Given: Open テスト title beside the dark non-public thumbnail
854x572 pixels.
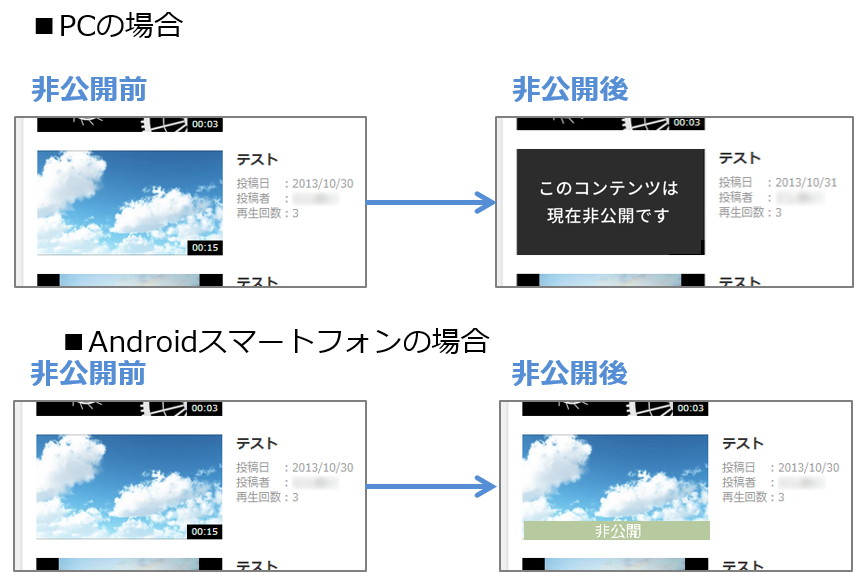Looking at the screenshot, I should [739, 159].
